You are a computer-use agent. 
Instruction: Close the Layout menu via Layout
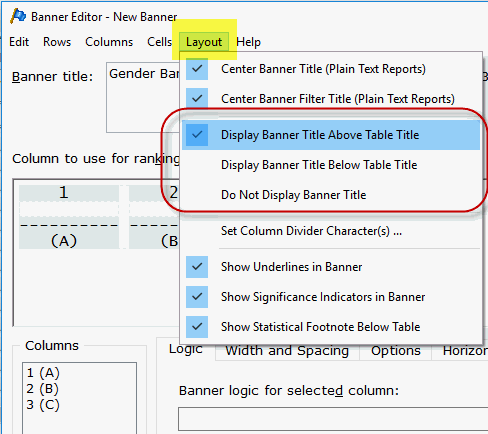[x=204, y=42]
